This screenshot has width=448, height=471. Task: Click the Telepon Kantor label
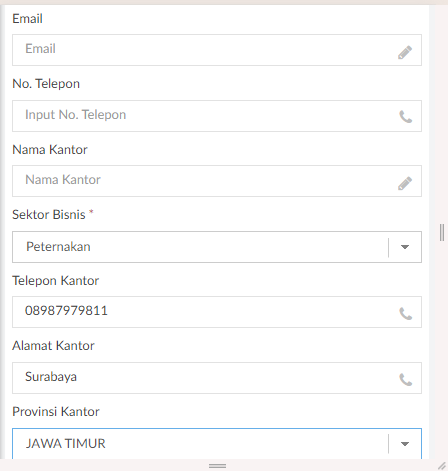pyautogui.click(x=55, y=281)
